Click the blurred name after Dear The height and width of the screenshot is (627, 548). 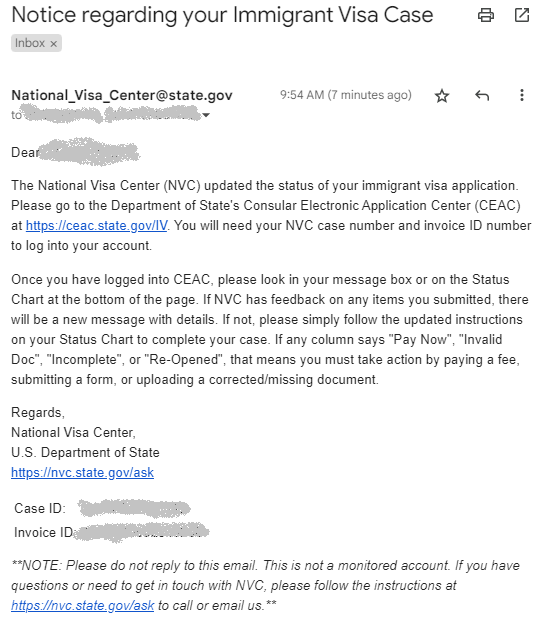89,152
